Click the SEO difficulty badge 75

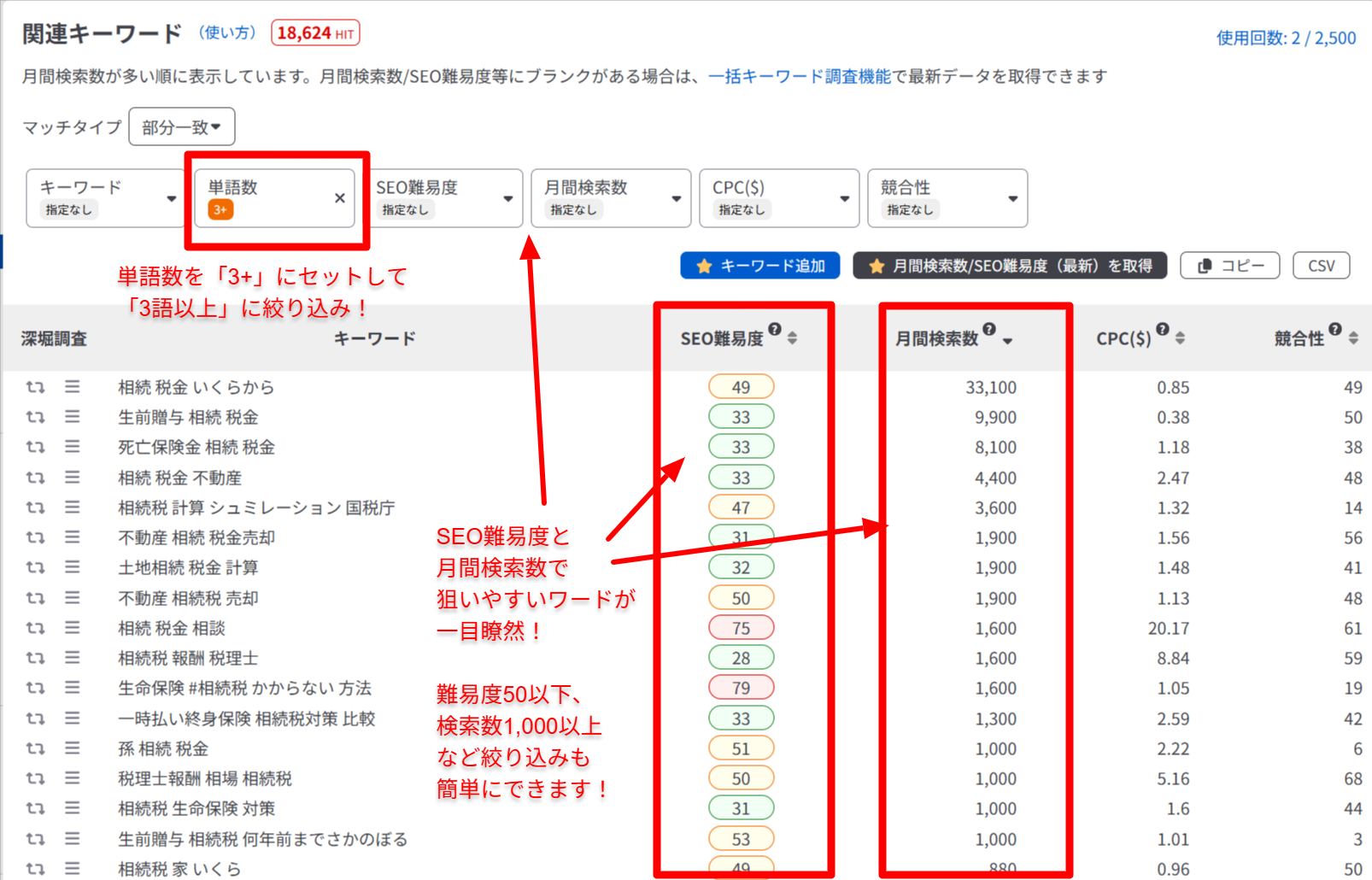coord(741,628)
